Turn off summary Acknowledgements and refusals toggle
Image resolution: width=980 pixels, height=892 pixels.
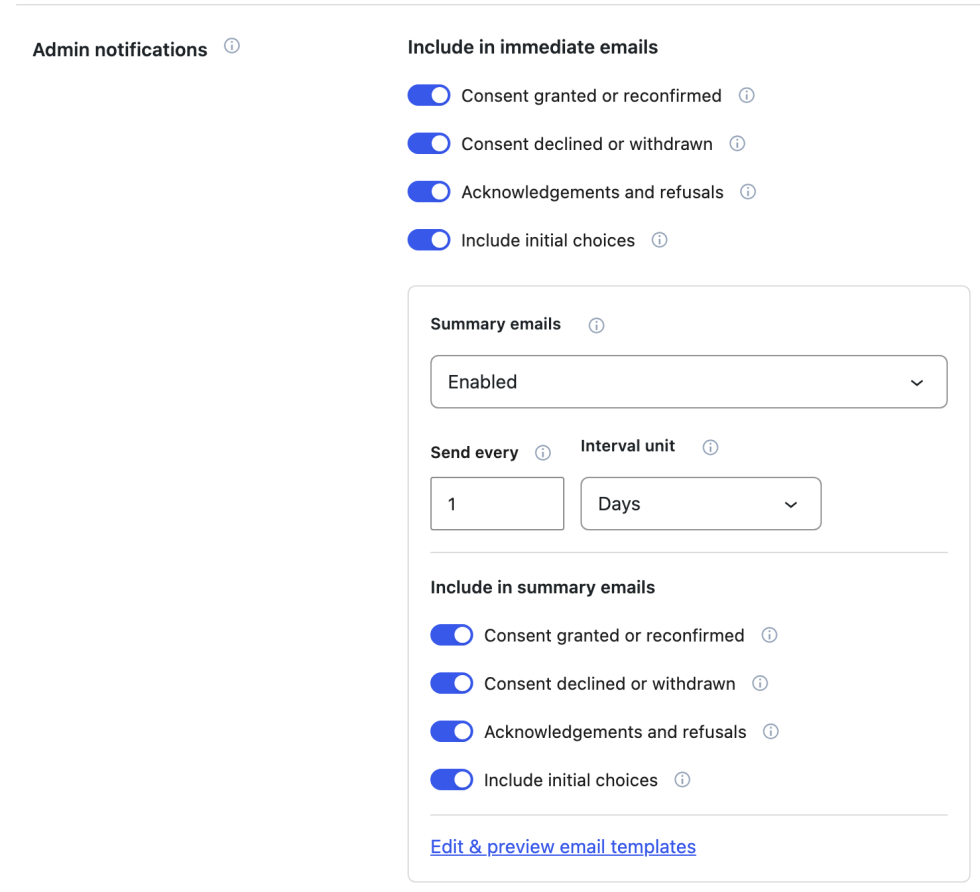click(x=451, y=731)
